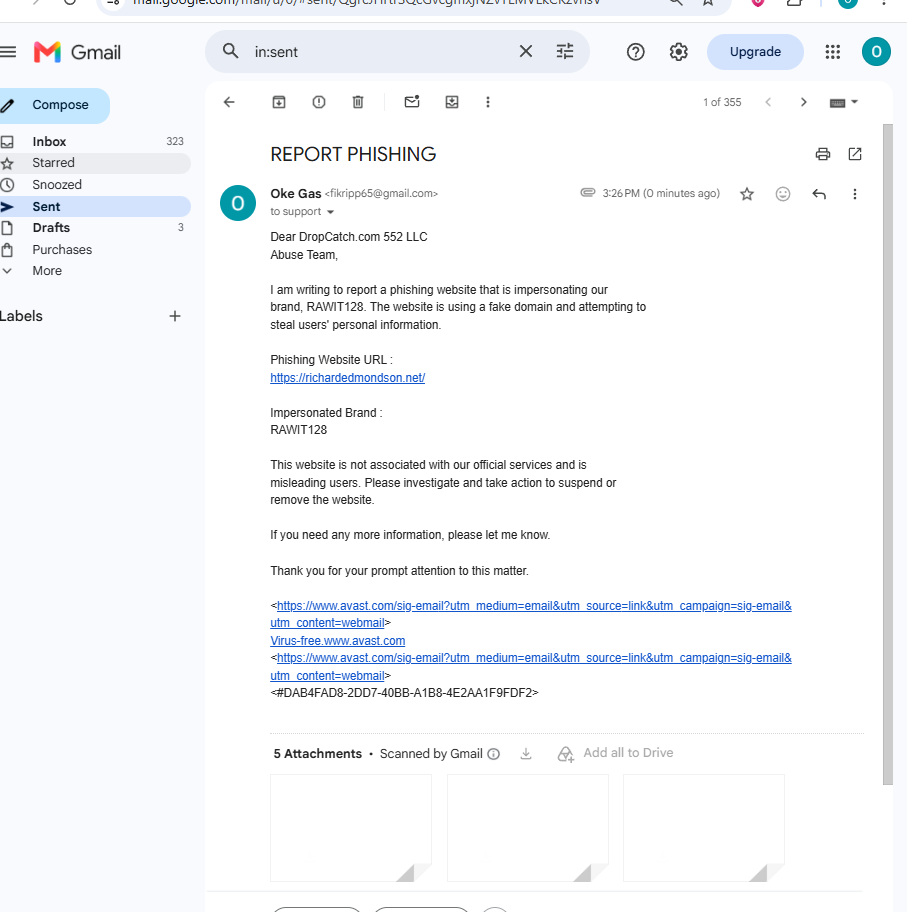Viewport: 907px width, 912px height.
Task: Open the Settings gear
Action: [x=678, y=52]
